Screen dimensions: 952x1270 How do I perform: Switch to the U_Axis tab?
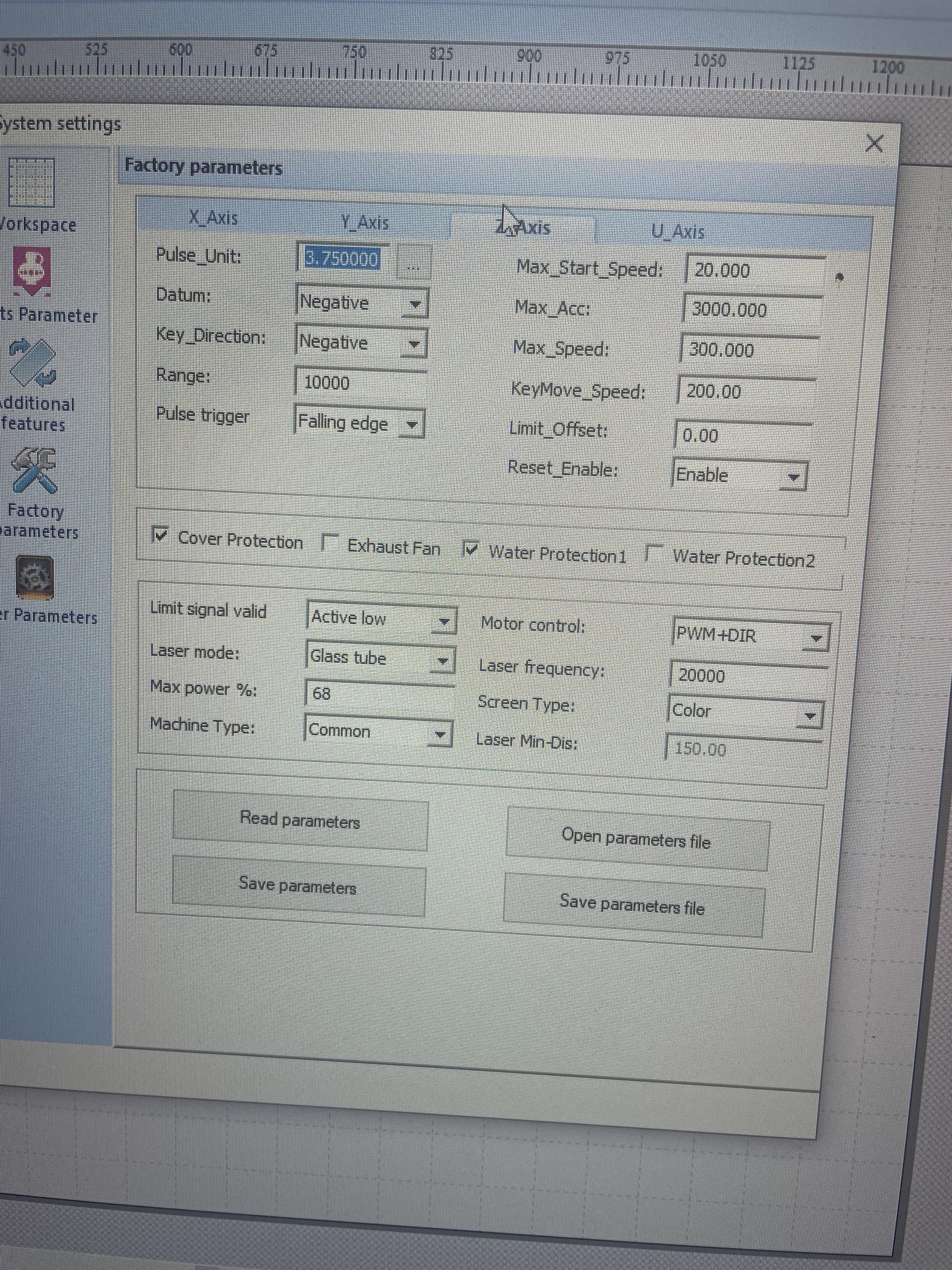677,231
